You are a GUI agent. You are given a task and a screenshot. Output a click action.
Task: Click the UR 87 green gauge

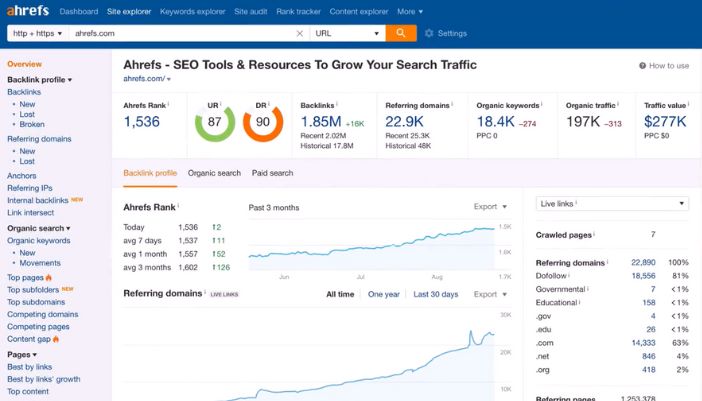click(214, 122)
